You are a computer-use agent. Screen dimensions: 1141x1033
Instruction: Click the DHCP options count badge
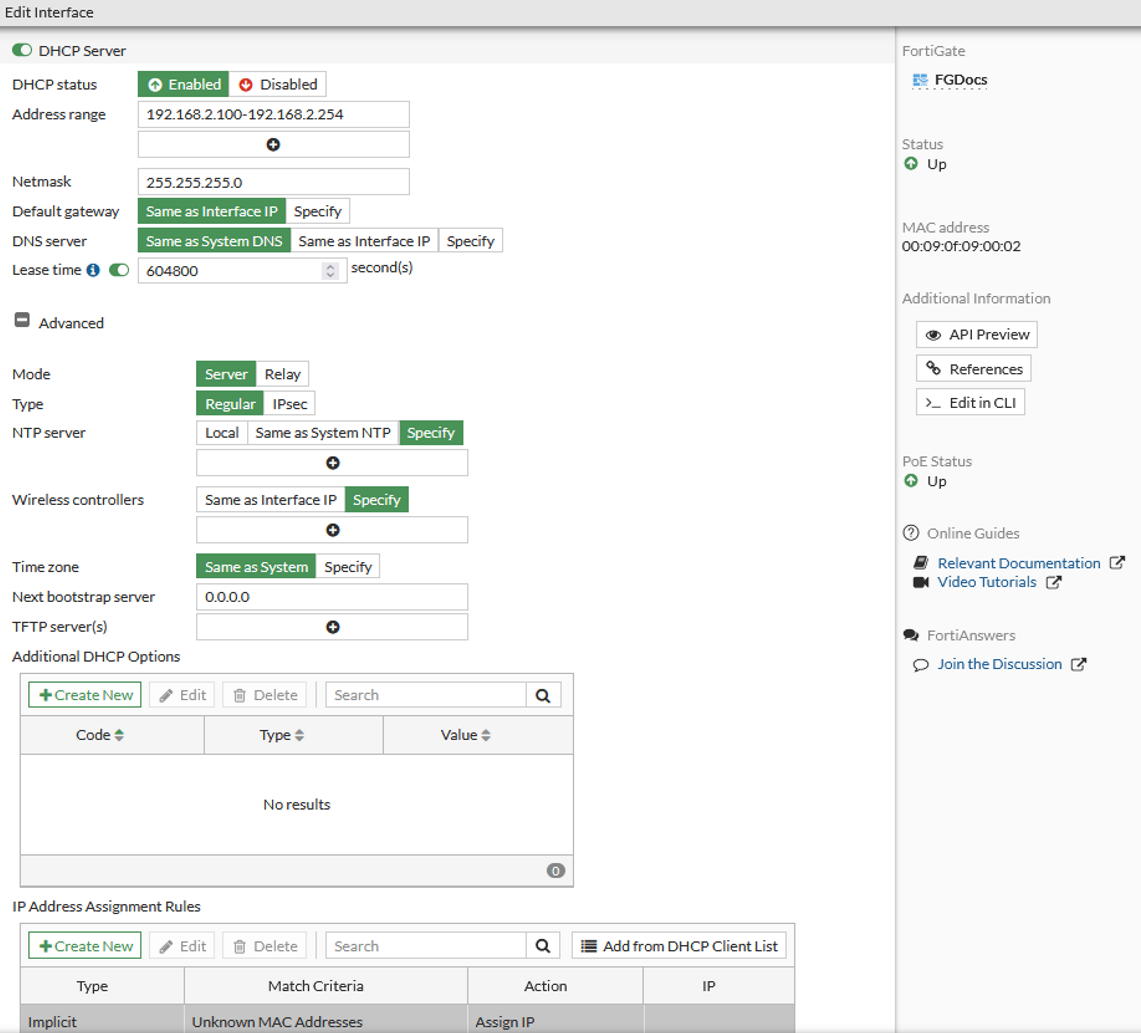click(x=555, y=870)
